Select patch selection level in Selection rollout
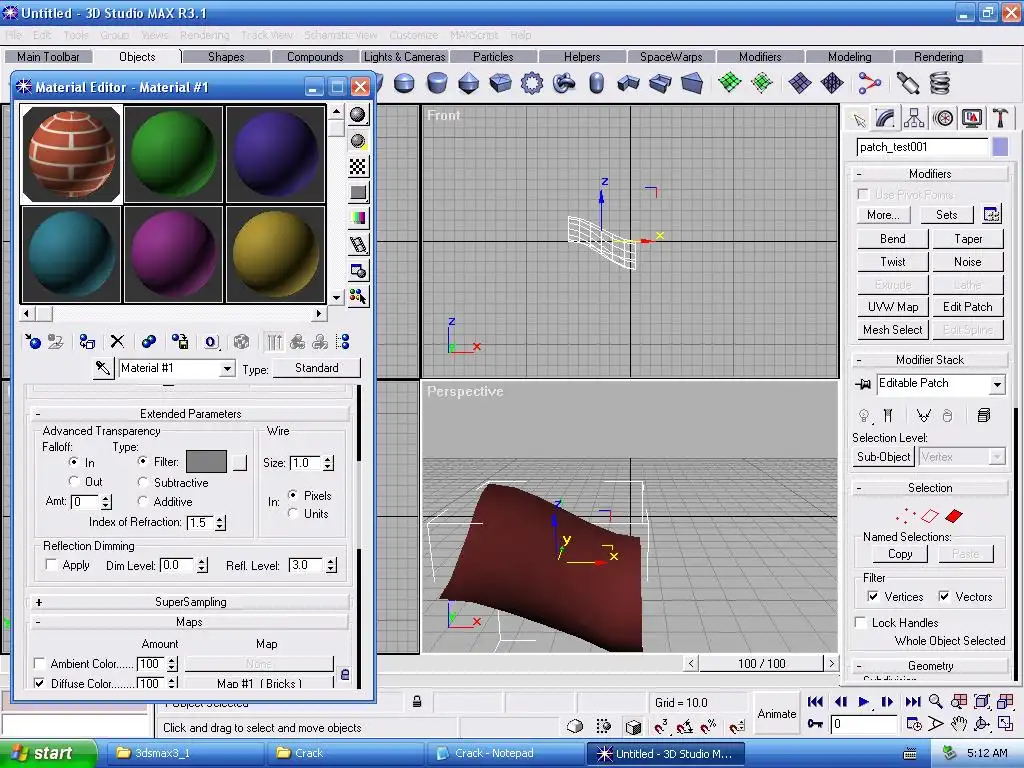The image size is (1024, 768). pyautogui.click(x=953, y=516)
